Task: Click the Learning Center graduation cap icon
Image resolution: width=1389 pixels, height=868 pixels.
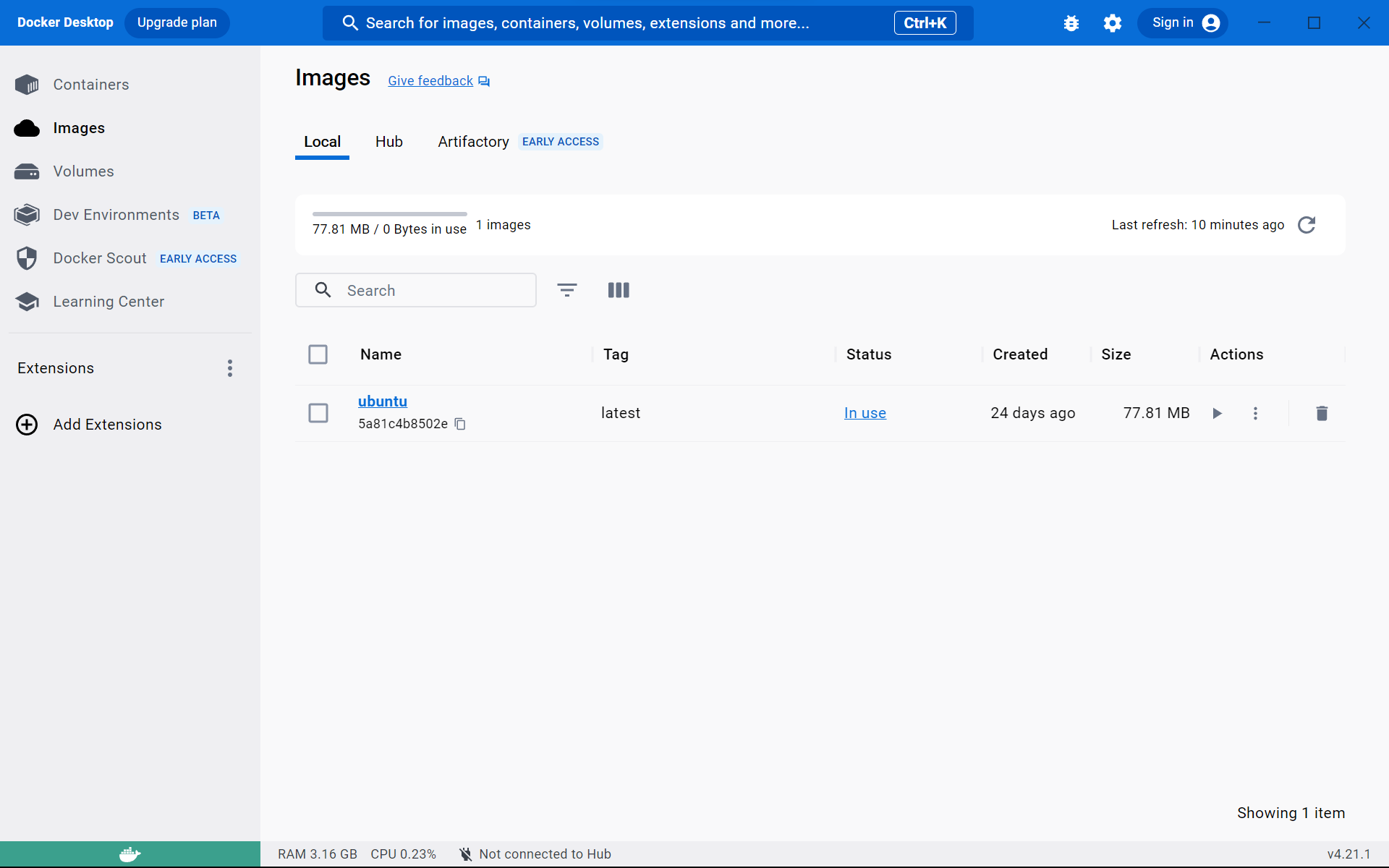Action: 27,302
